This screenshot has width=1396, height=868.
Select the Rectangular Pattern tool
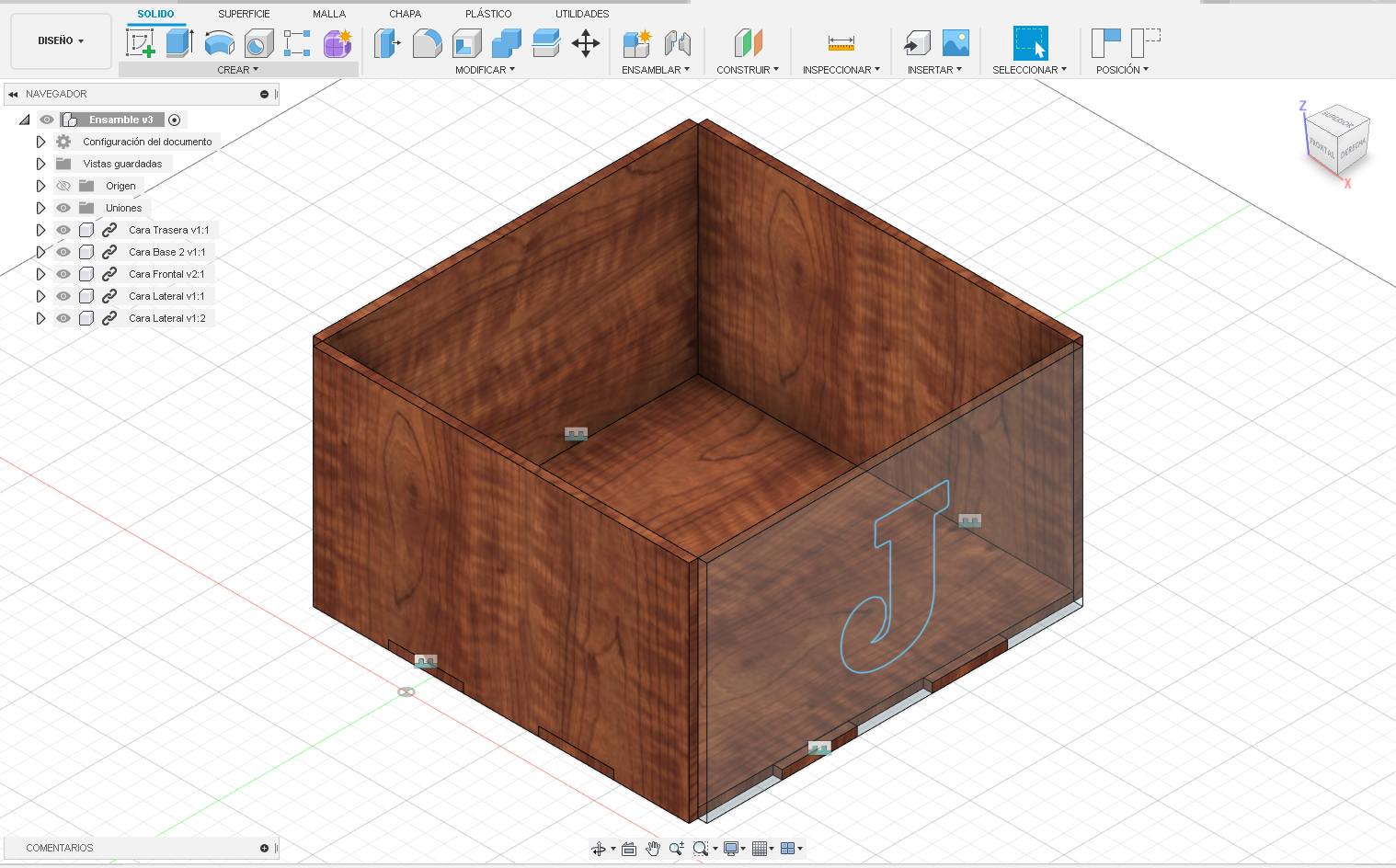(x=297, y=43)
